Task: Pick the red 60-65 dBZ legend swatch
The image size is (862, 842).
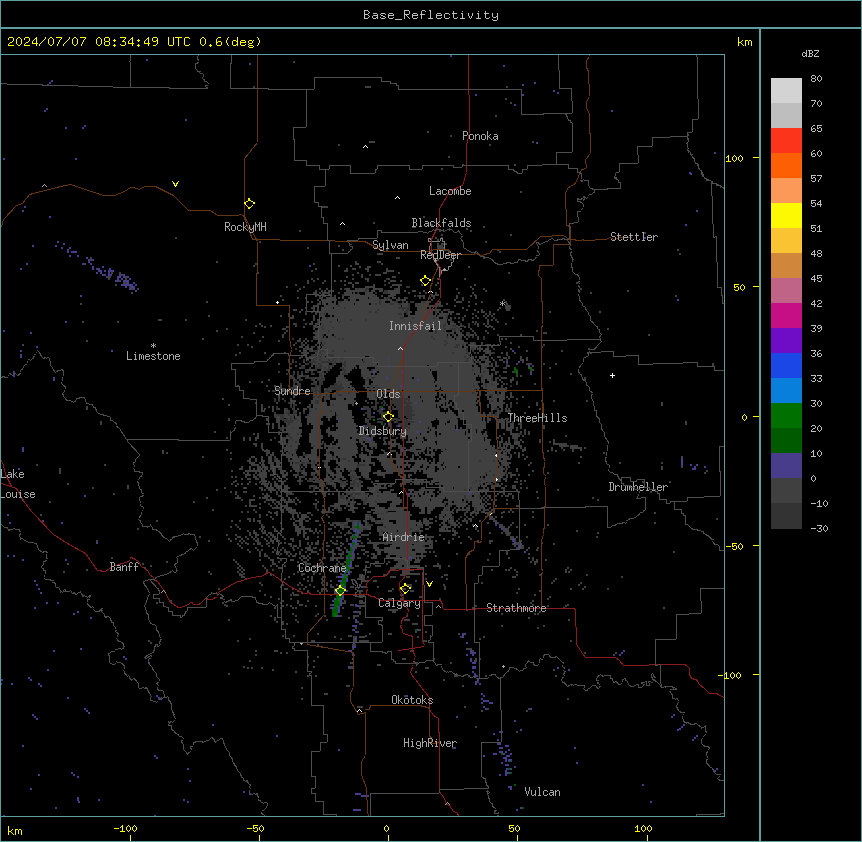Action: pyautogui.click(x=786, y=141)
